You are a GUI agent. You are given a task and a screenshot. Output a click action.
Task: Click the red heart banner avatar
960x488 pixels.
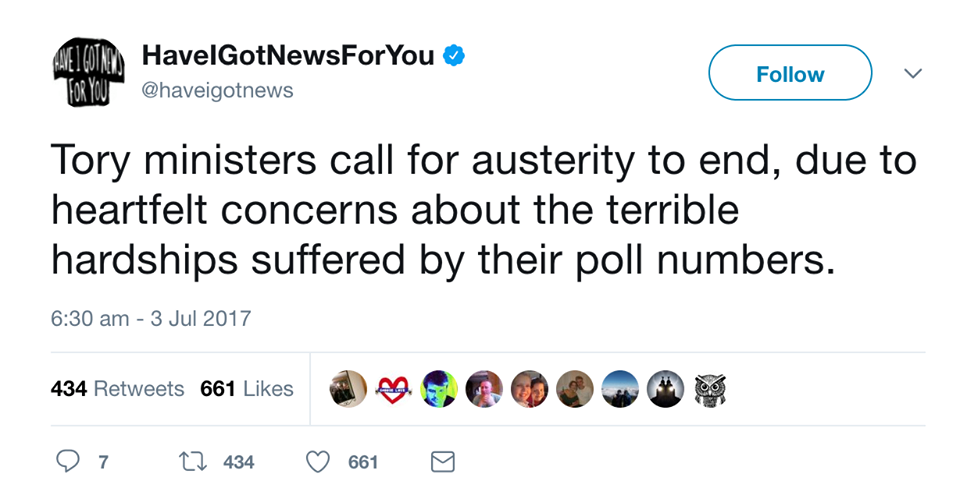(x=393, y=388)
